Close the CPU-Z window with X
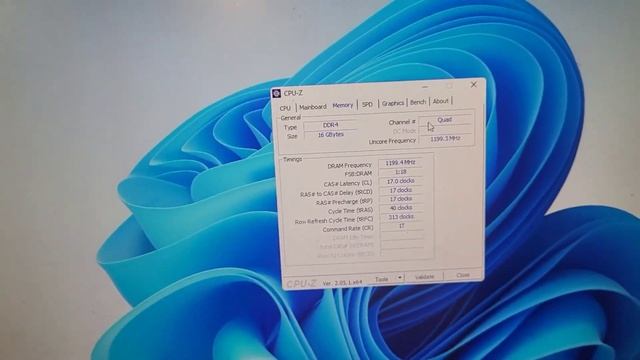640x360 pixels. tap(473, 84)
